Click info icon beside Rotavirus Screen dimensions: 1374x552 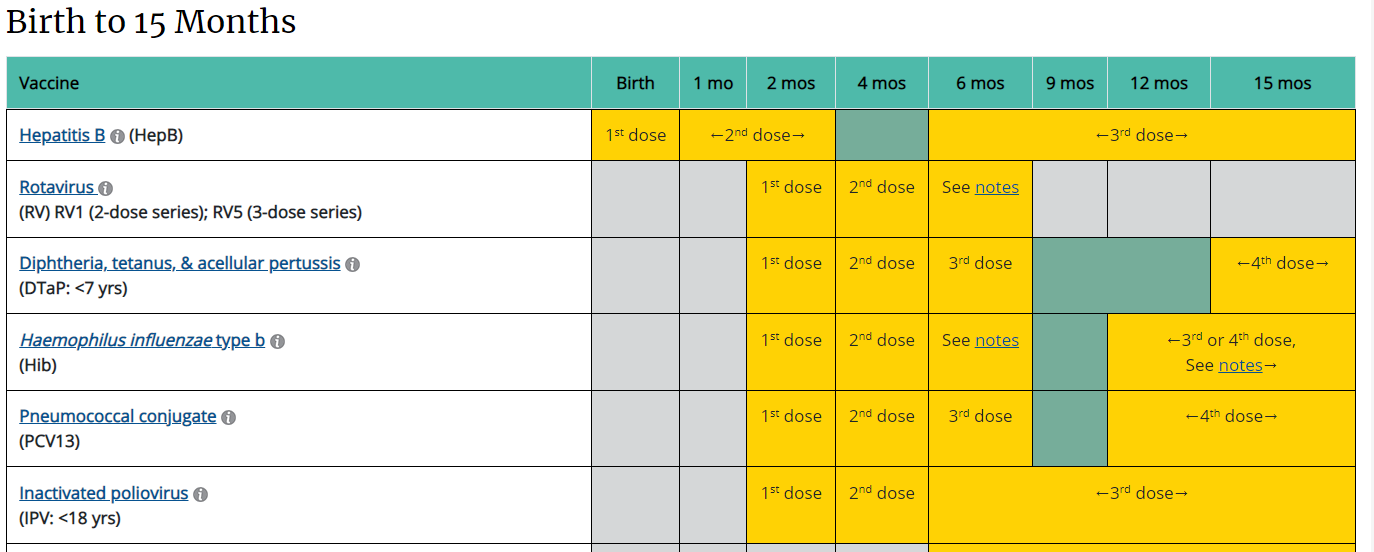(106, 188)
